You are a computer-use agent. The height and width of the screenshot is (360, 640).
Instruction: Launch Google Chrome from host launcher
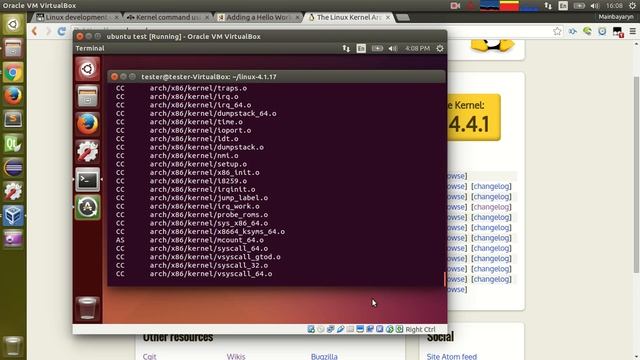13,73
